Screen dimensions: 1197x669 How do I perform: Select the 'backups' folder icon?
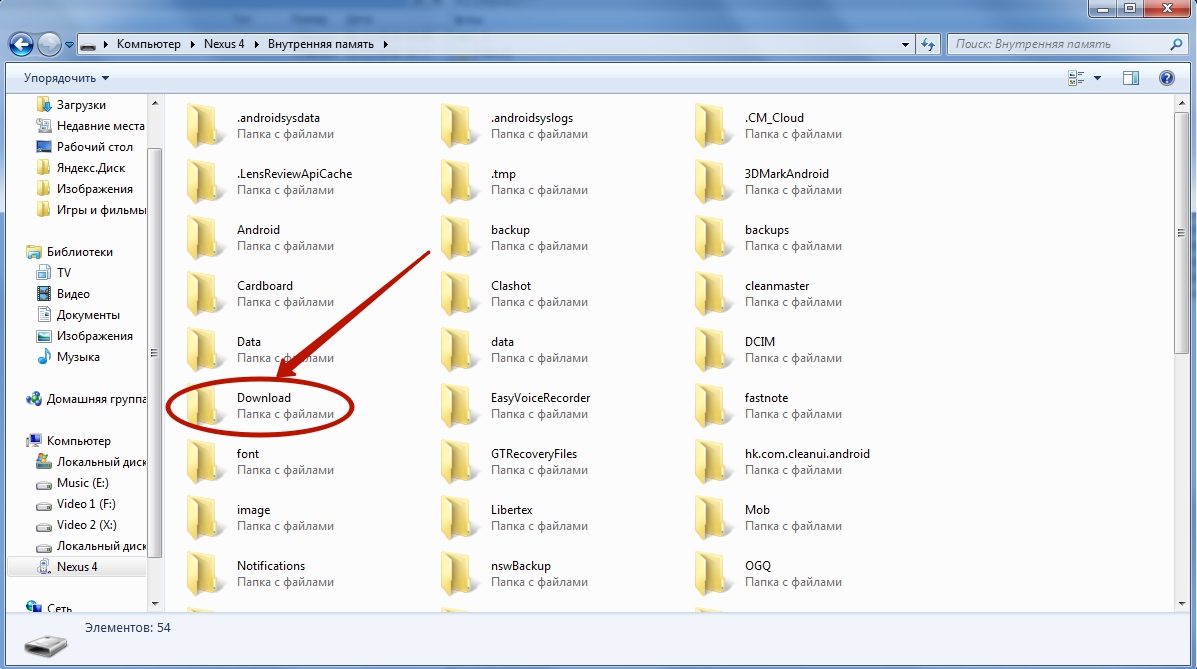712,238
